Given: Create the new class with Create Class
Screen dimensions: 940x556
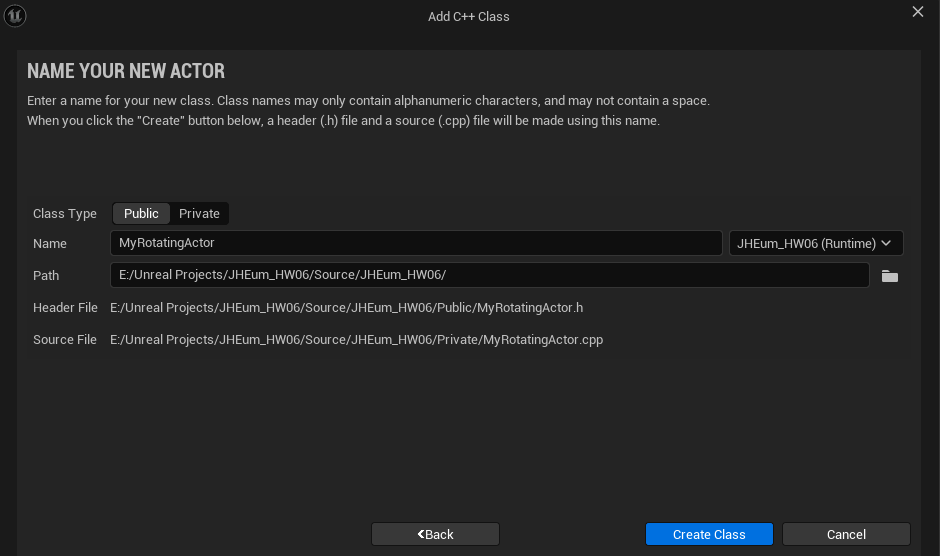Looking at the screenshot, I should 709,534.
